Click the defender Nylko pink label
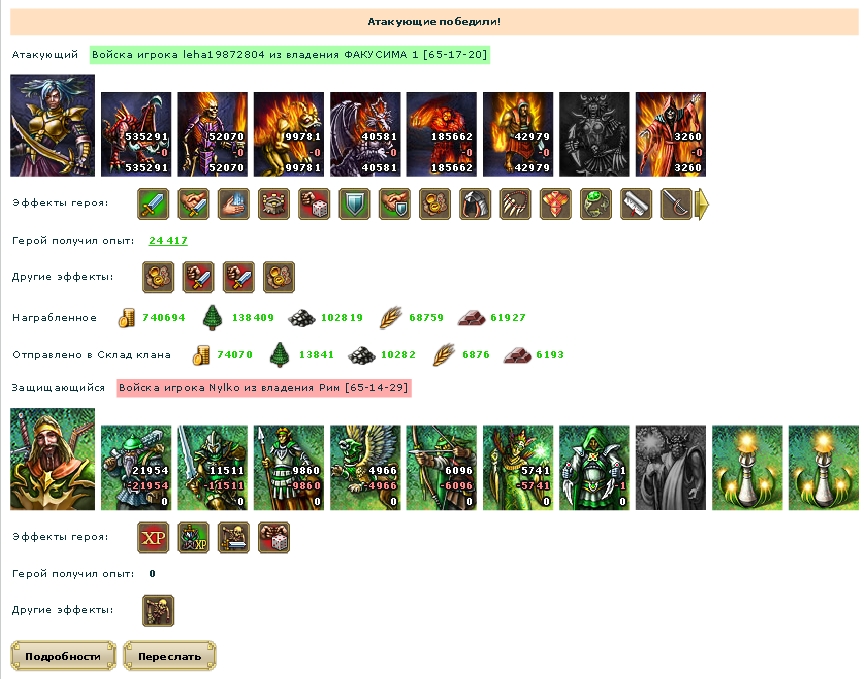This screenshot has width=865, height=679. coord(264,388)
